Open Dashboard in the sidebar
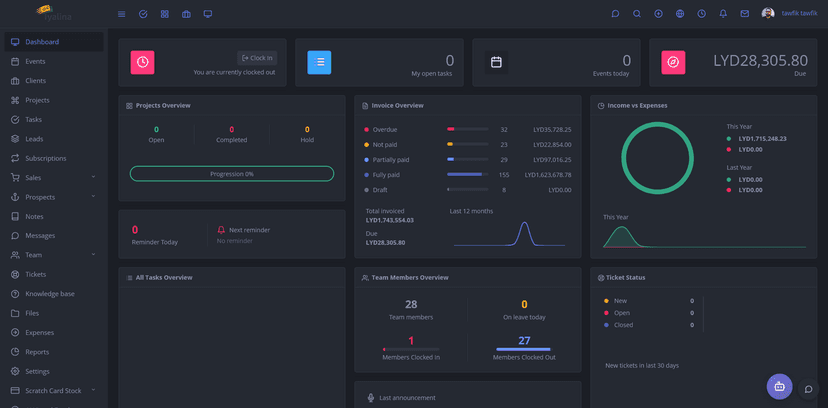The image size is (828, 408). tap(54, 42)
